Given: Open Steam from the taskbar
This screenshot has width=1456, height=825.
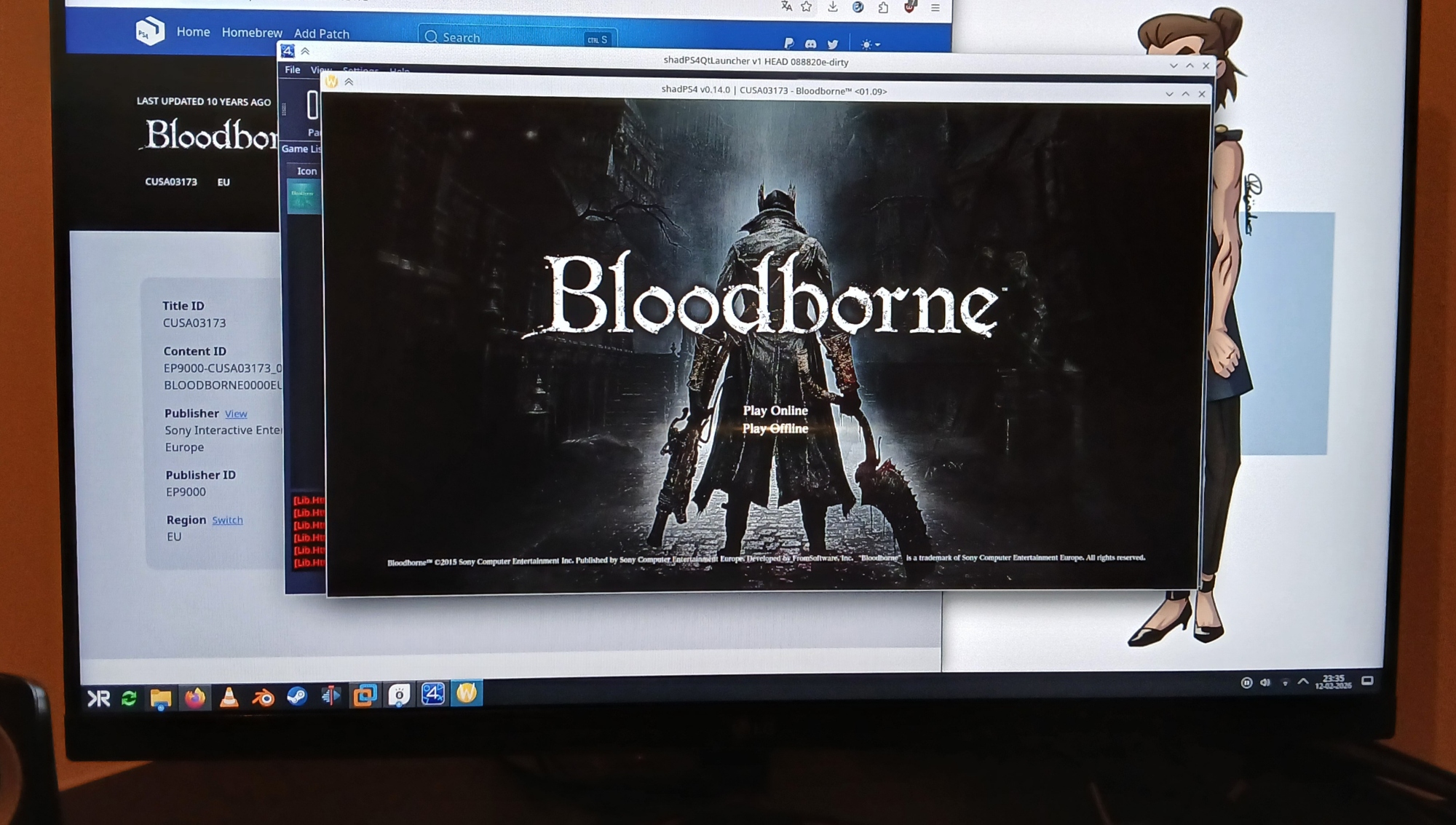Looking at the screenshot, I should 297,697.
